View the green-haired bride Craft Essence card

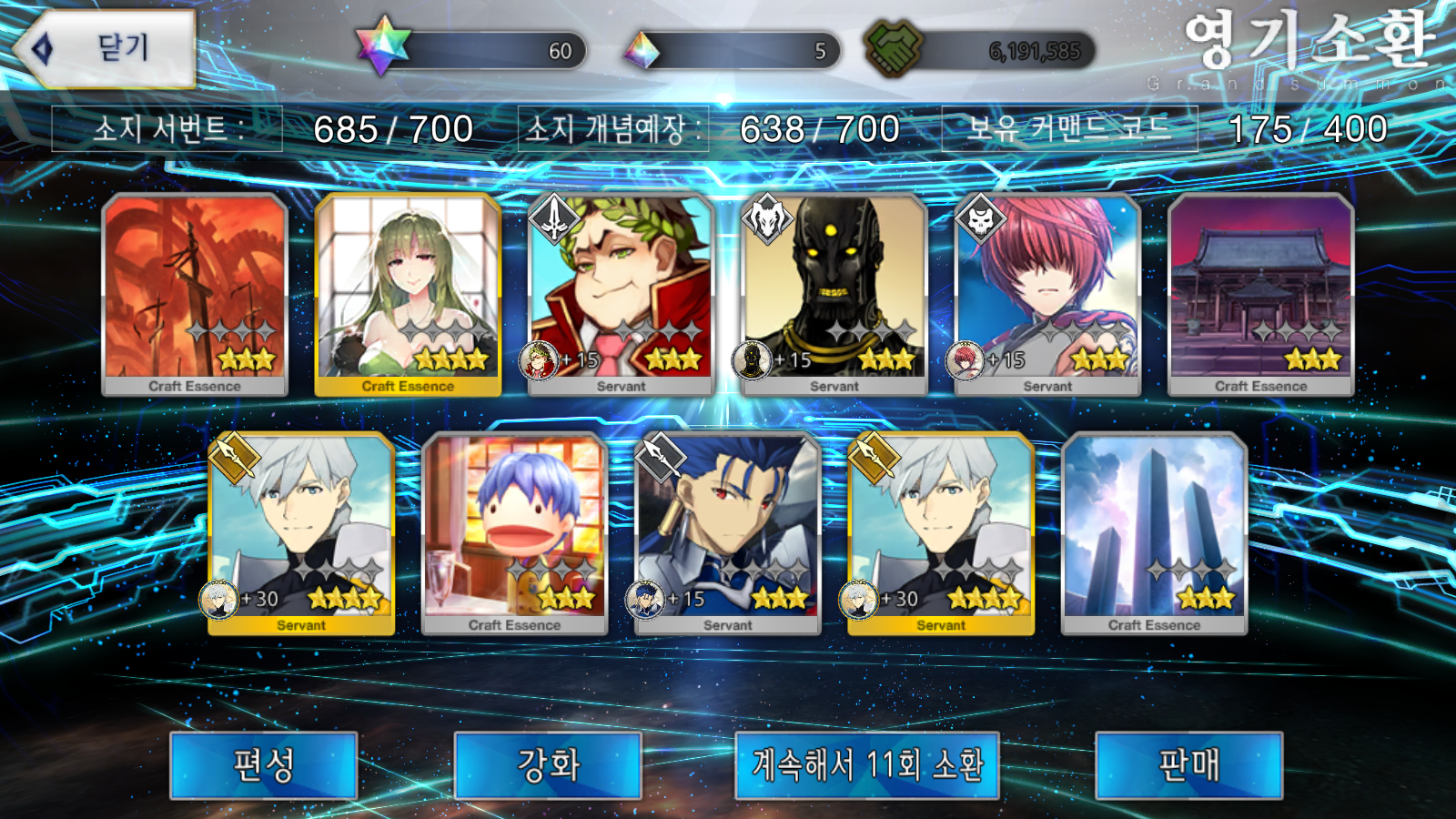pyautogui.click(x=408, y=295)
